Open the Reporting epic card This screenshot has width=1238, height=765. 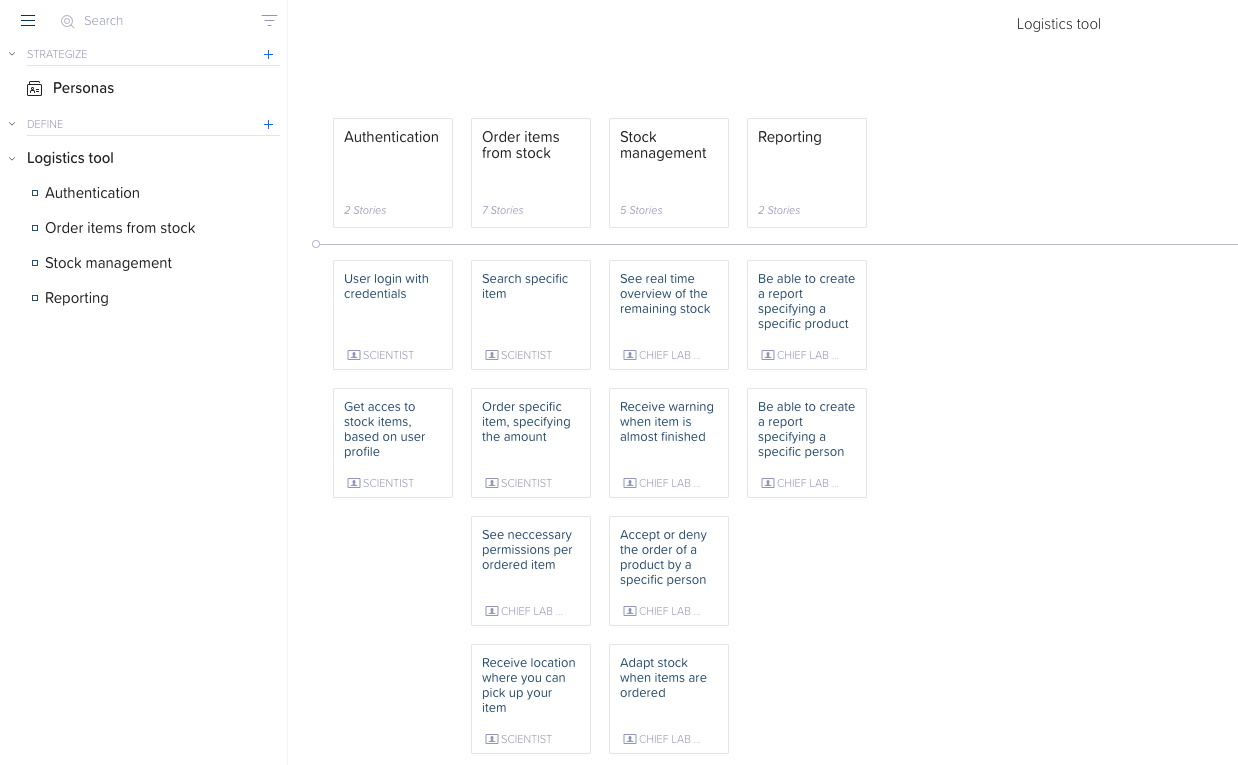(806, 172)
